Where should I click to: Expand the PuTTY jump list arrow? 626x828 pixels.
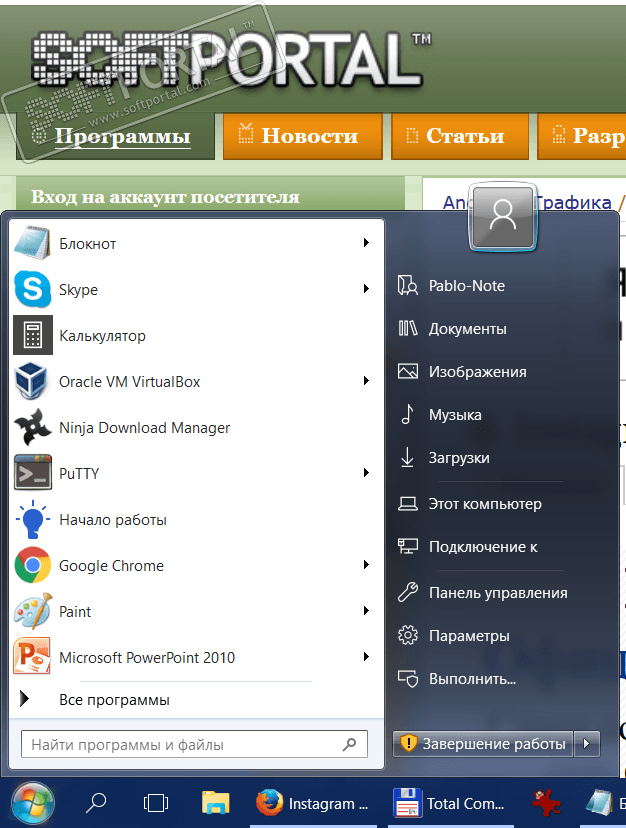click(366, 473)
